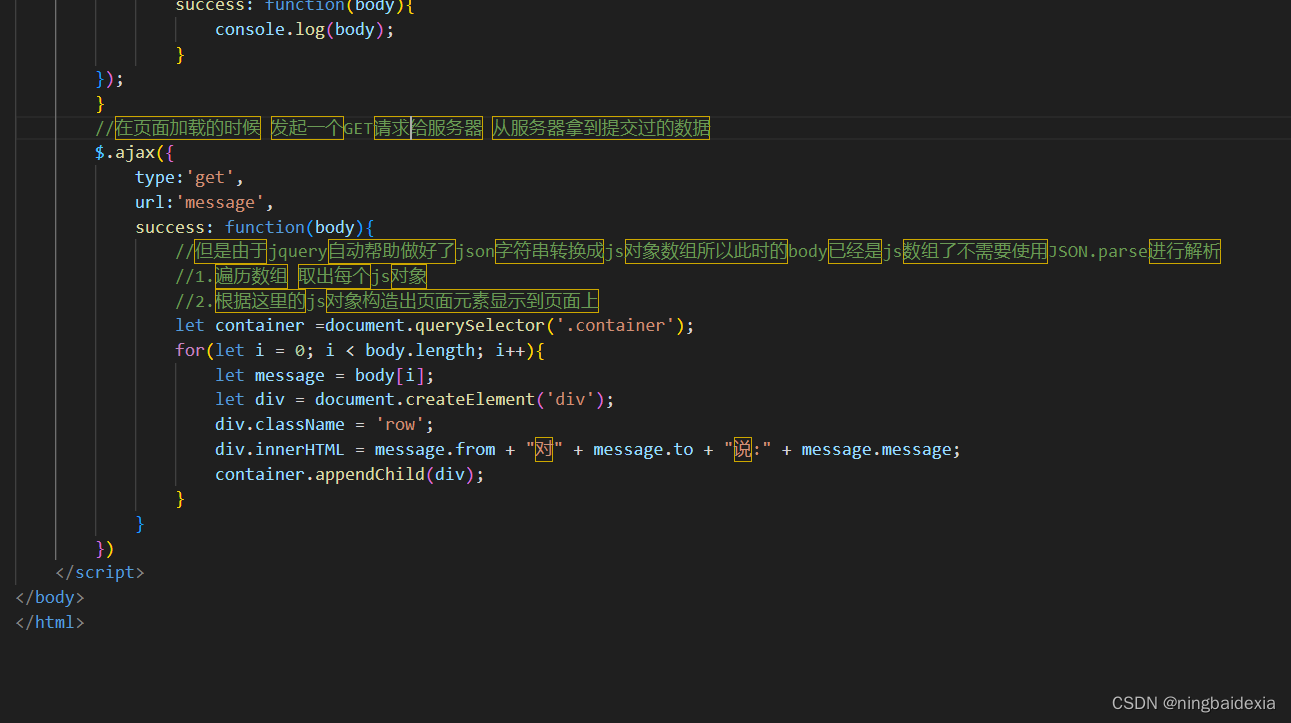Screen dimensions: 1291x723
Task: Click the 'div.innerHTML' assignment line
Action: [x=588, y=450]
